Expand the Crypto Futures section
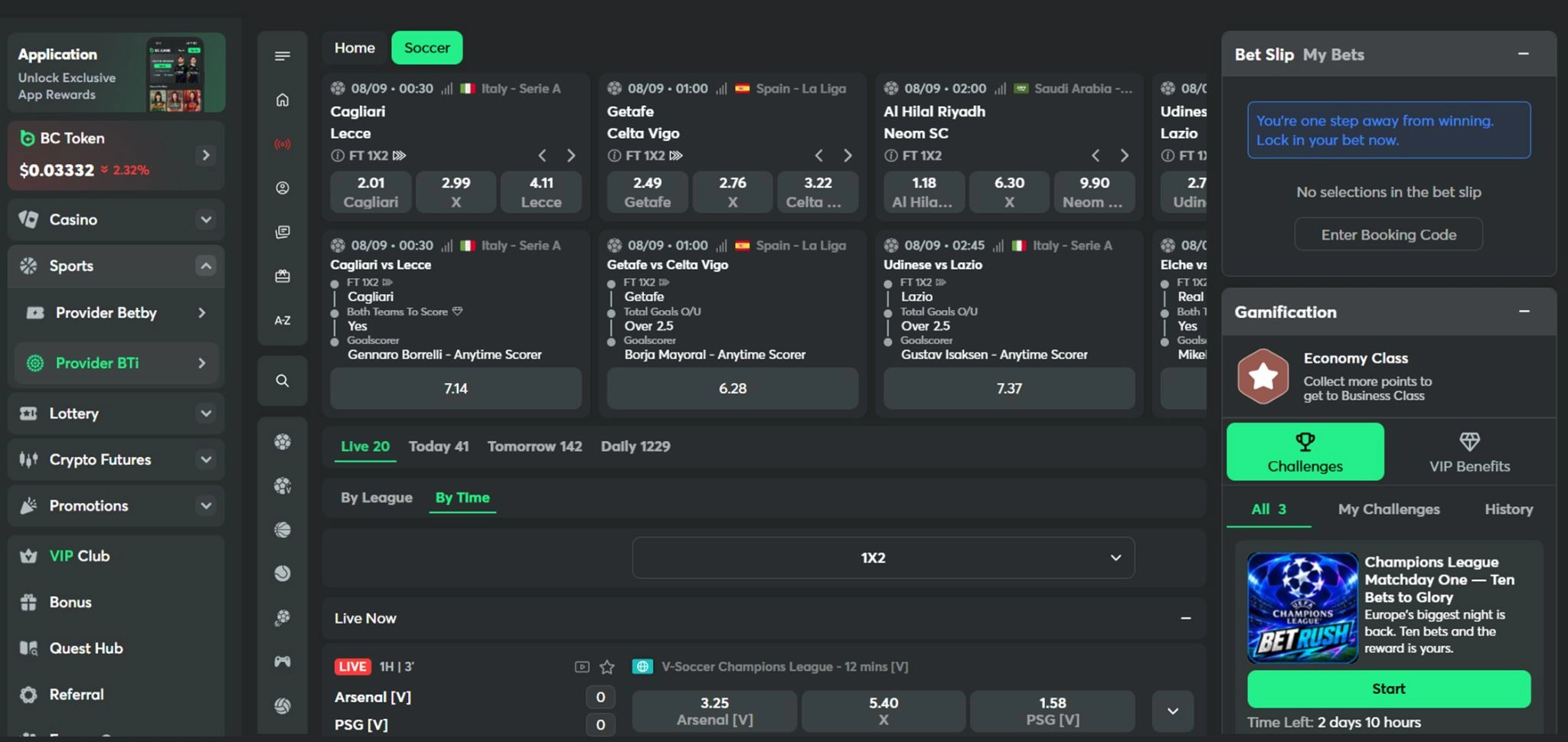Image resolution: width=1568 pixels, height=742 pixels. [x=205, y=459]
